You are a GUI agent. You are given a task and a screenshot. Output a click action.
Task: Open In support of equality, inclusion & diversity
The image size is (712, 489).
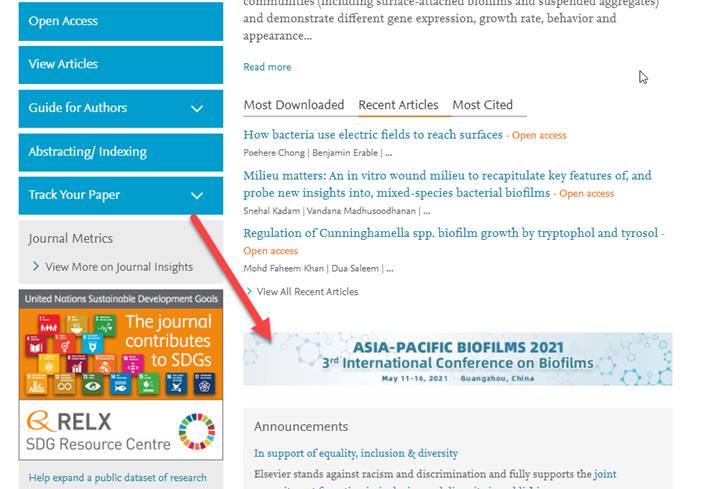pyautogui.click(x=355, y=453)
